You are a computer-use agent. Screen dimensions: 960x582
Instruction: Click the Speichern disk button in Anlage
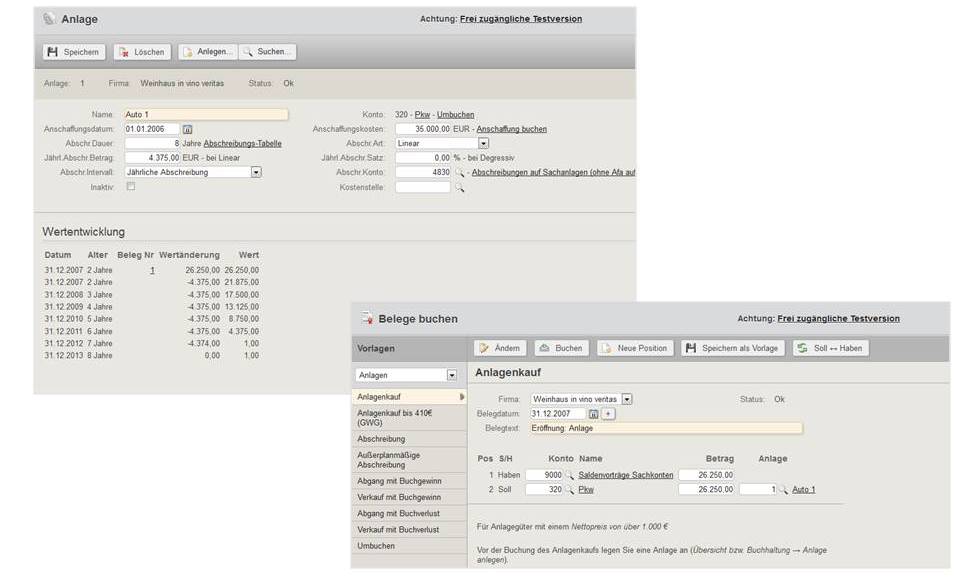coord(73,52)
